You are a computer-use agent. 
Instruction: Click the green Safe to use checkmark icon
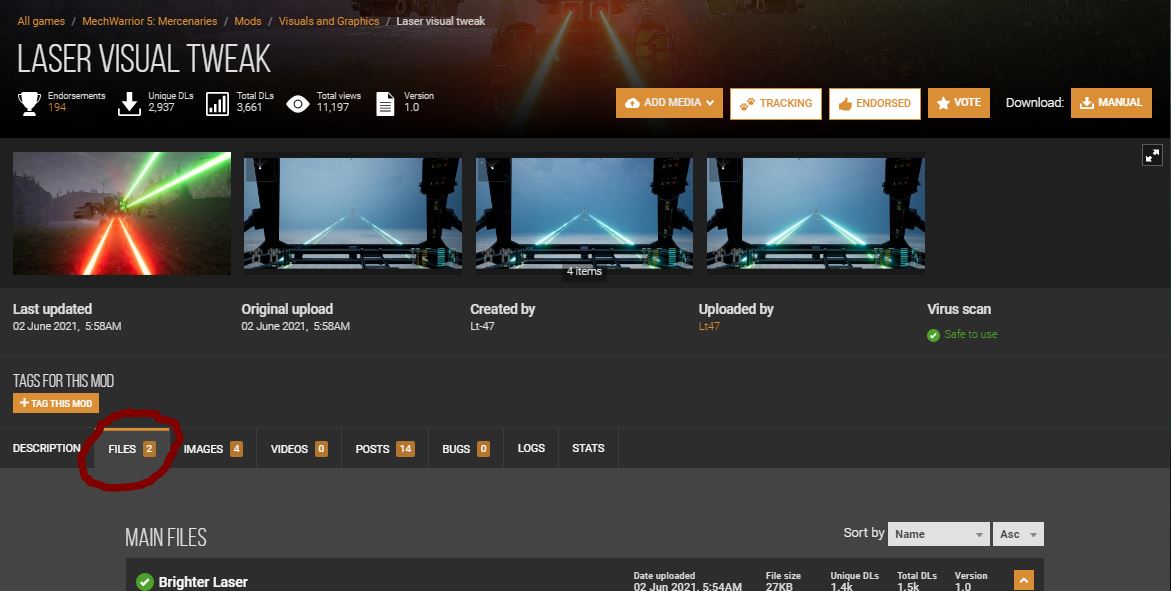[x=933, y=335]
